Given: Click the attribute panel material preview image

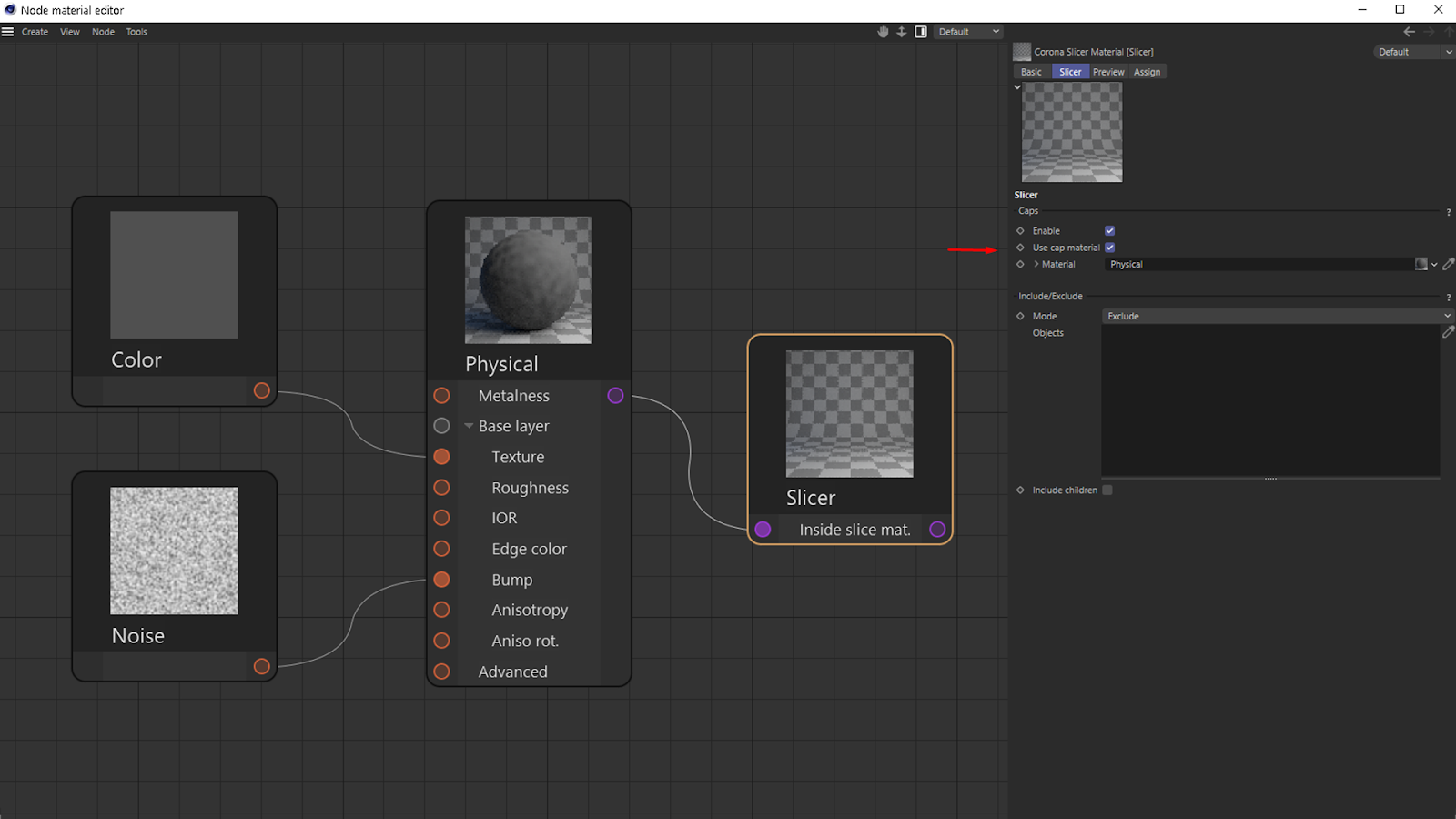Looking at the screenshot, I should coord(1072,133).
